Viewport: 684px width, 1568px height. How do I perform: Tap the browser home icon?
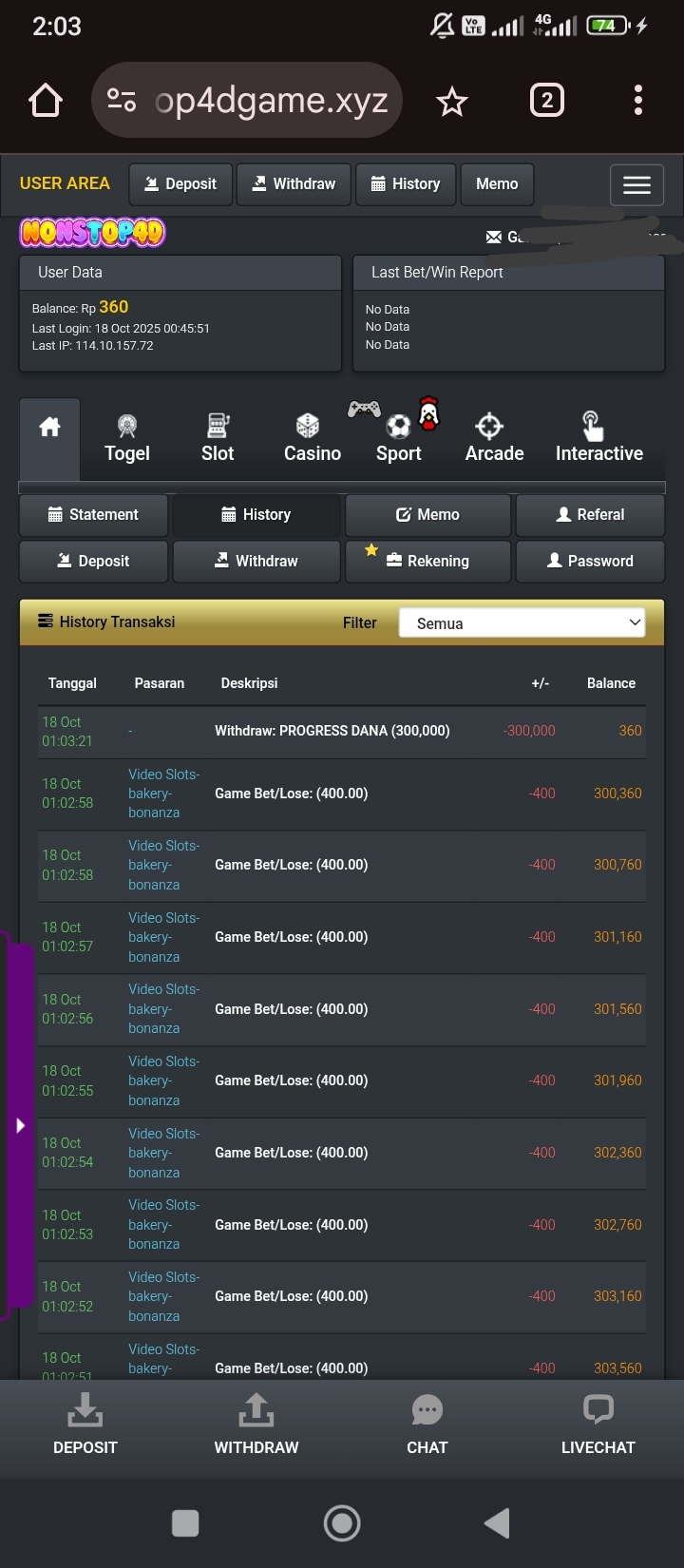[46, 100]
